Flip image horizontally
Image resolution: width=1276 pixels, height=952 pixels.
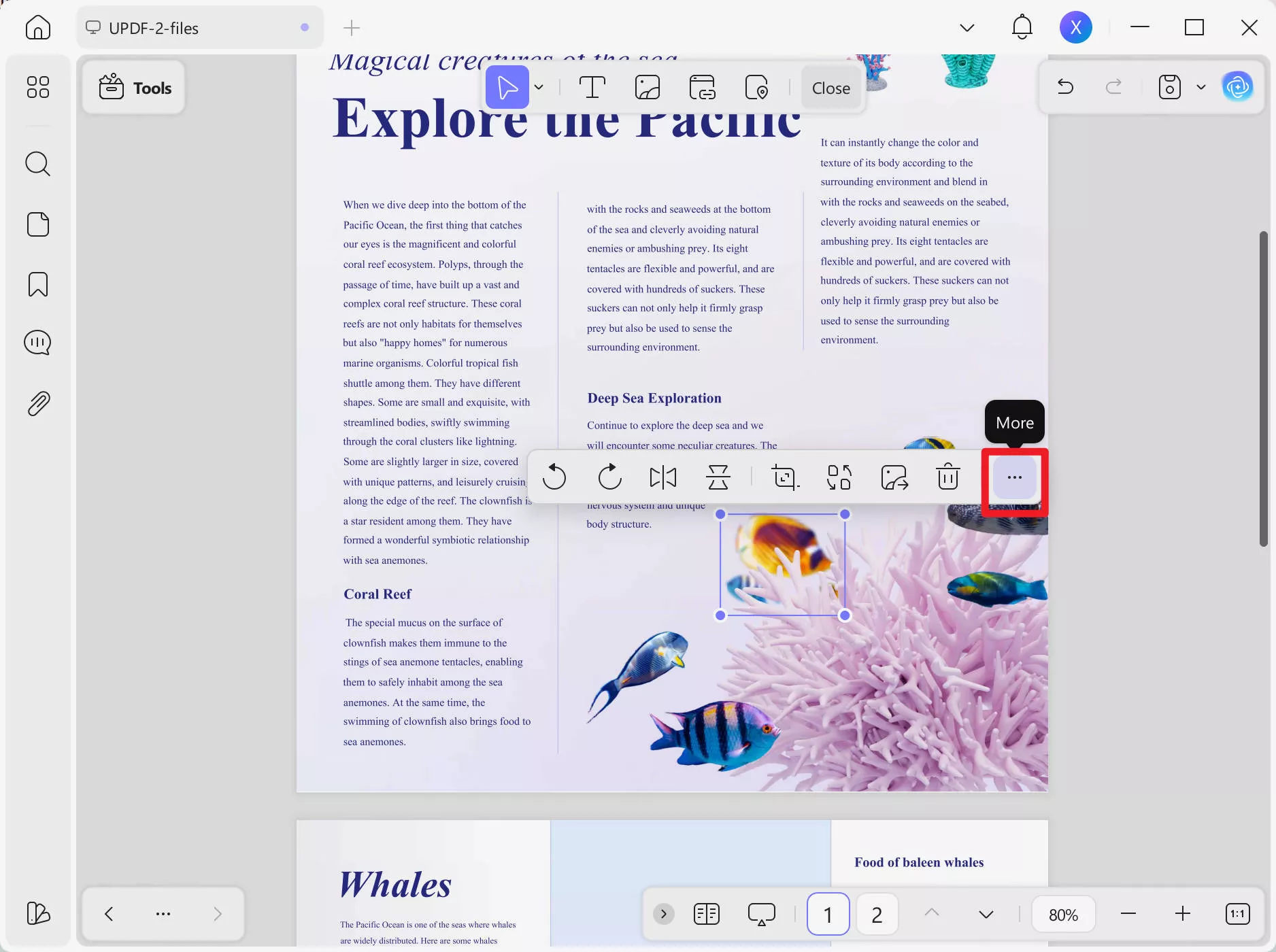pos(663,477)
